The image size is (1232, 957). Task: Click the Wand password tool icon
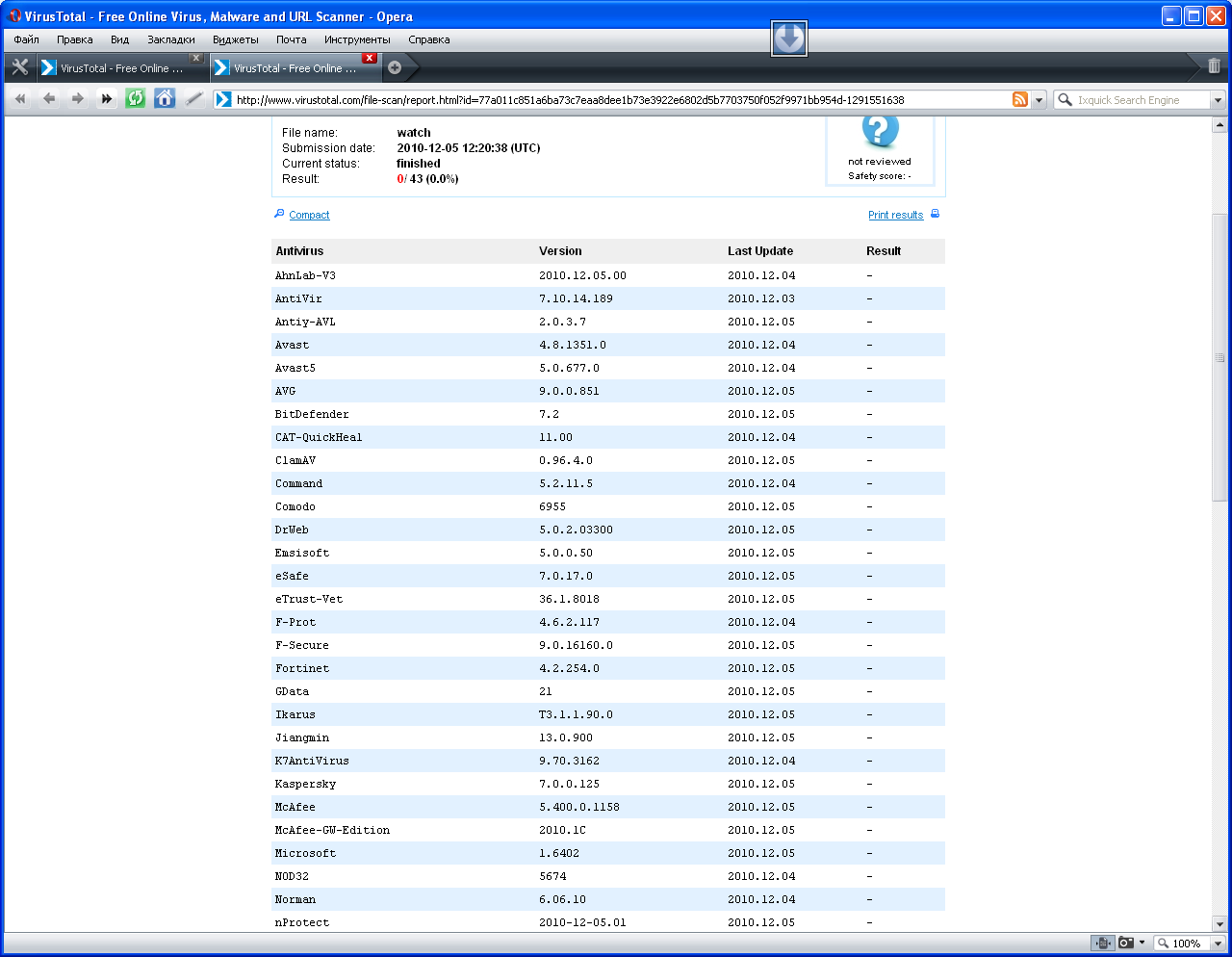pos(193,98)
